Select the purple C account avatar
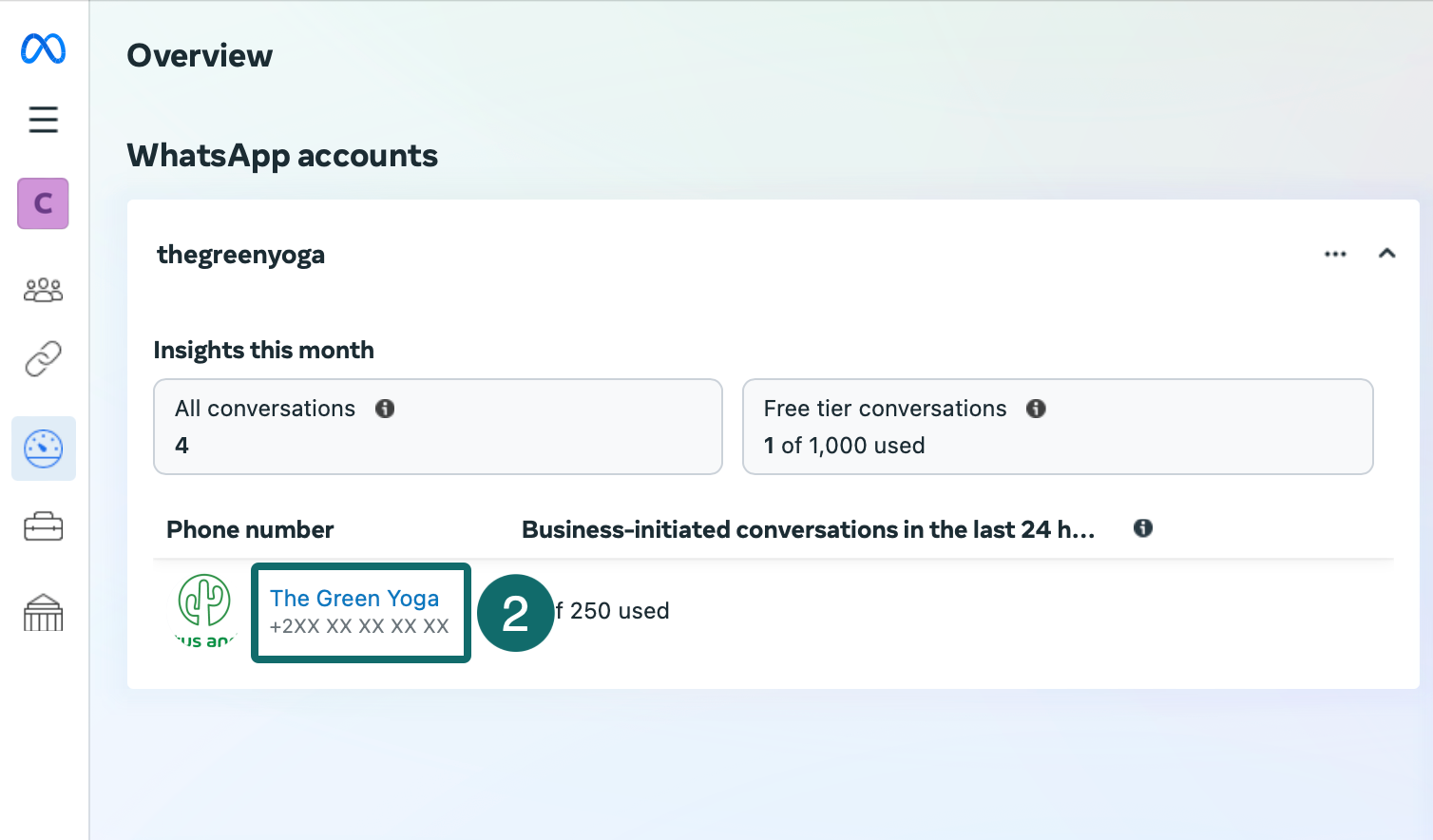Viewport: 1433px width, 840px height. click(44, 203)
